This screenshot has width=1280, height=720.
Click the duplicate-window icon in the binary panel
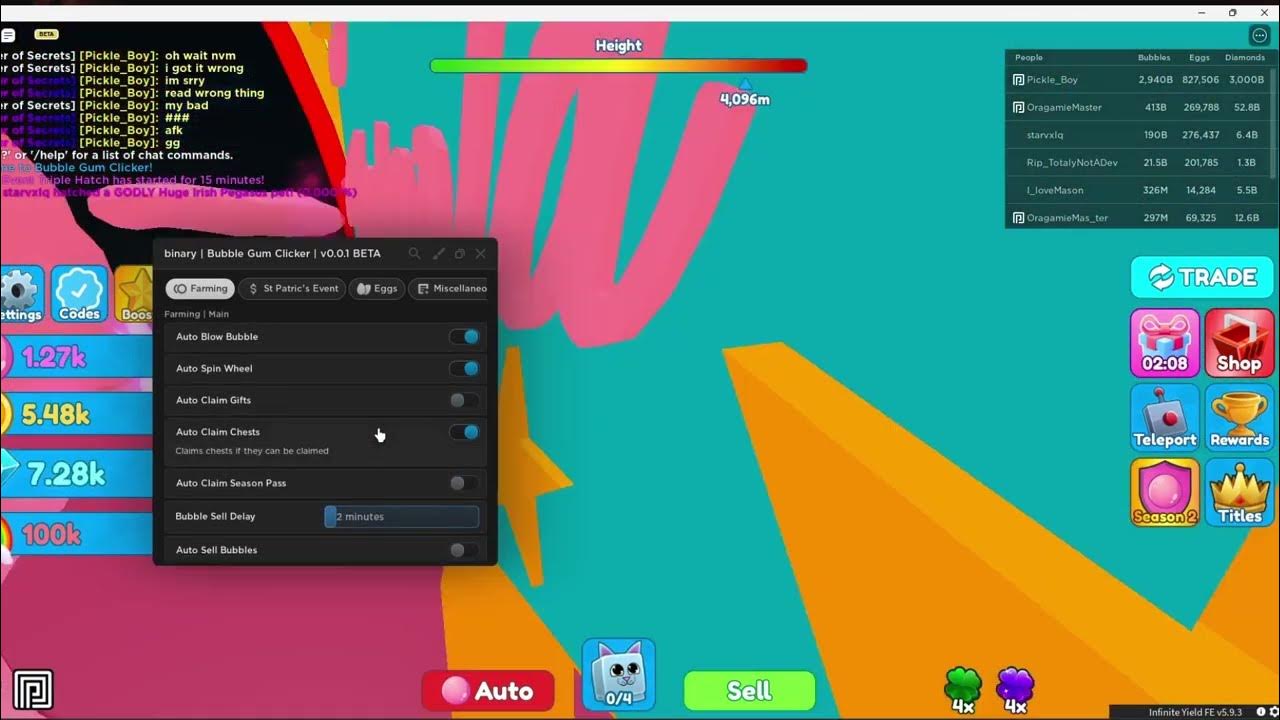pyautogui.click(x=459, y=254)
